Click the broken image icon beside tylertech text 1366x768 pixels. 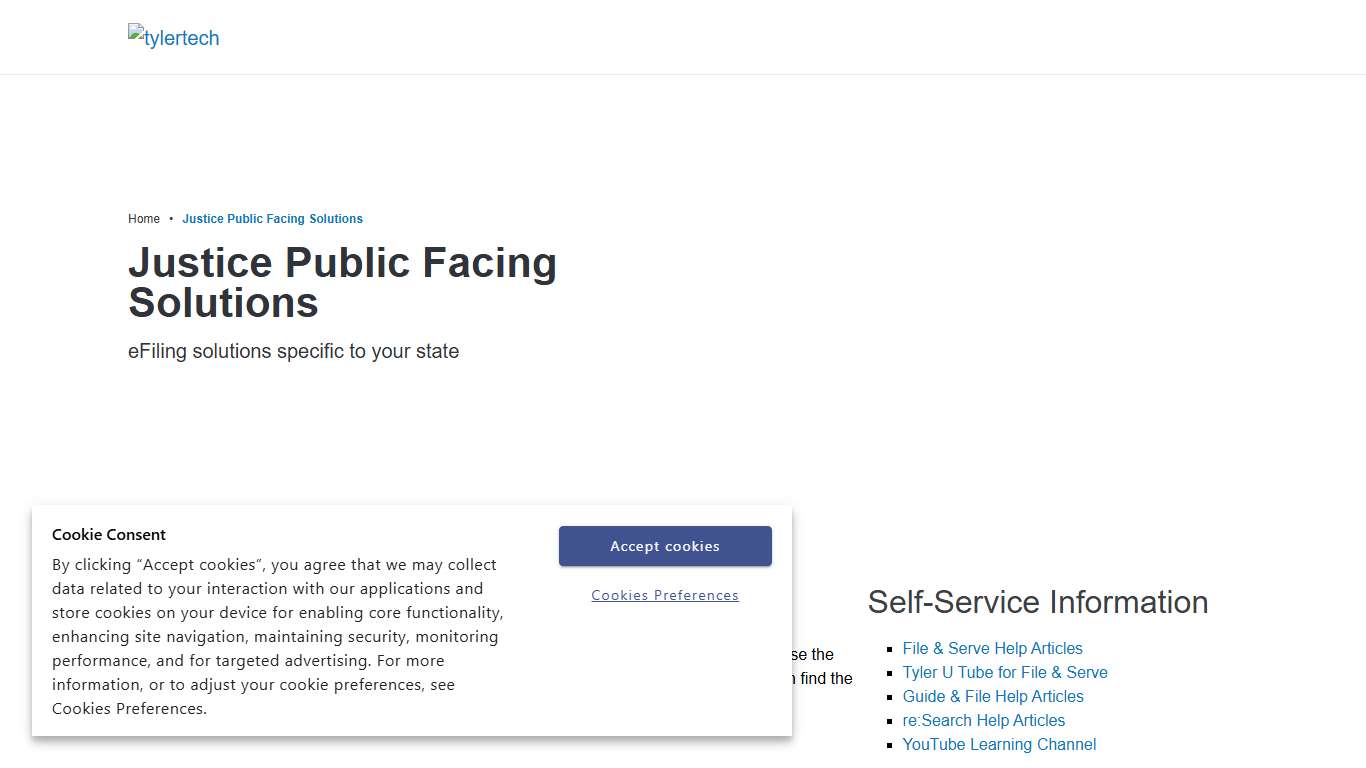click(x=134, y=32)
